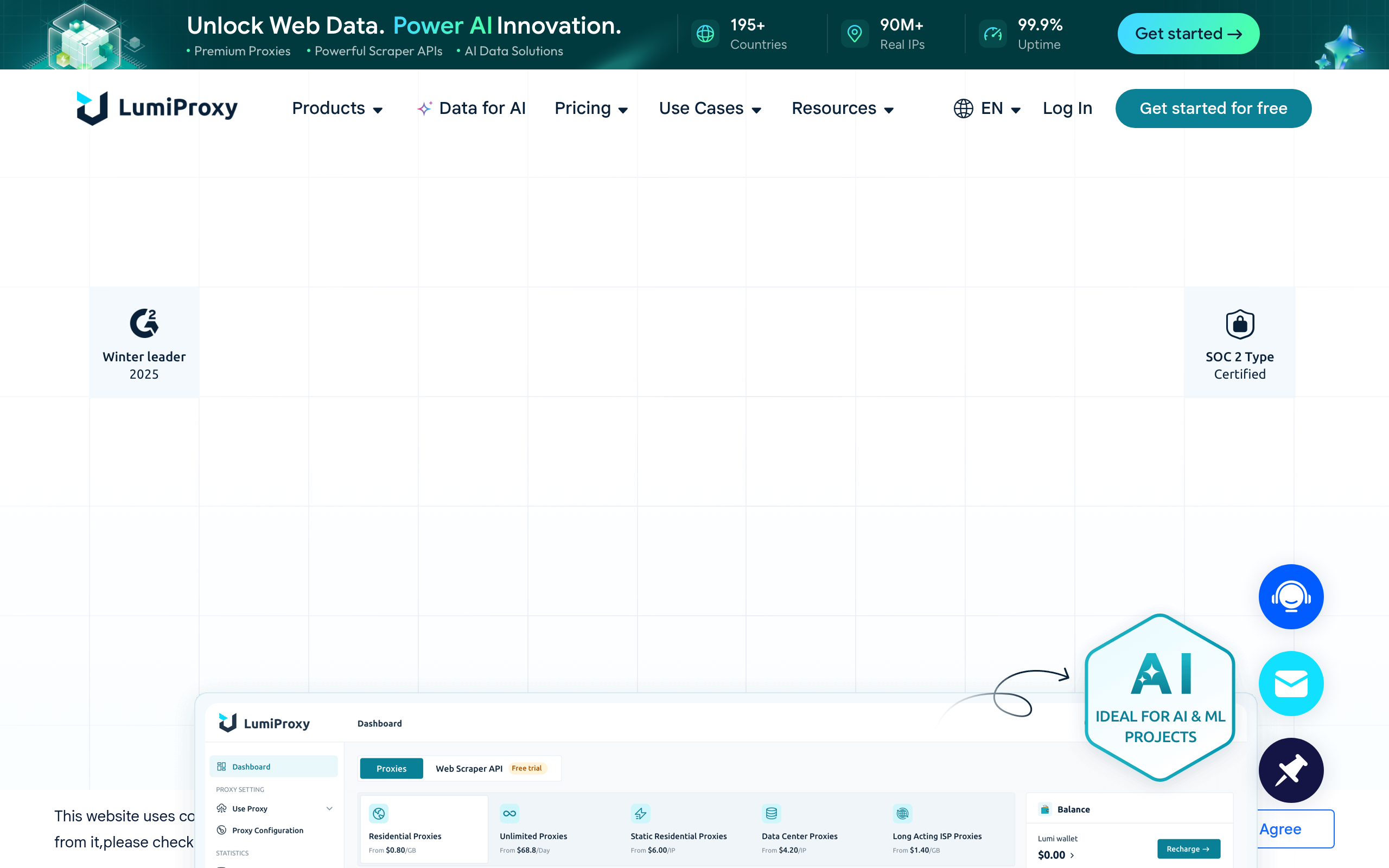The height and width of the screenshot is (868, 1389).
Task: Click the Proxy Configuration sidebar icon
Action: [221, 830]
